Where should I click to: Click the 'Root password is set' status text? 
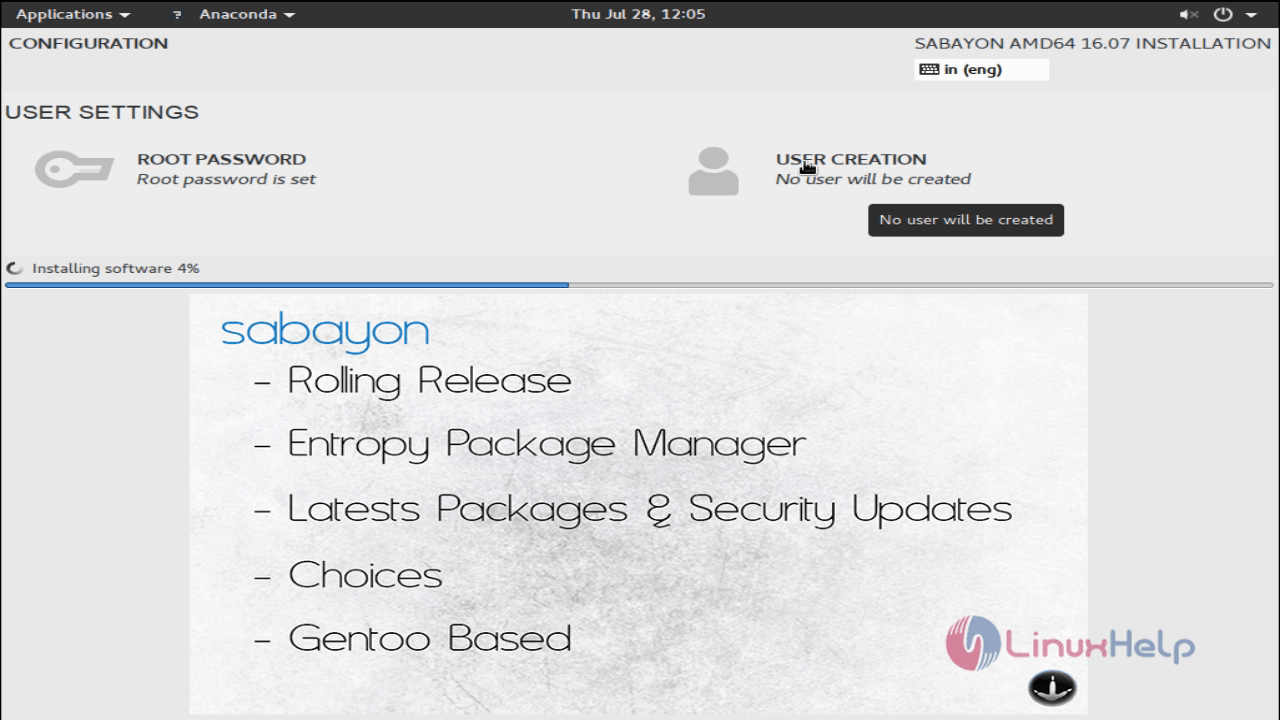(226, 179)
